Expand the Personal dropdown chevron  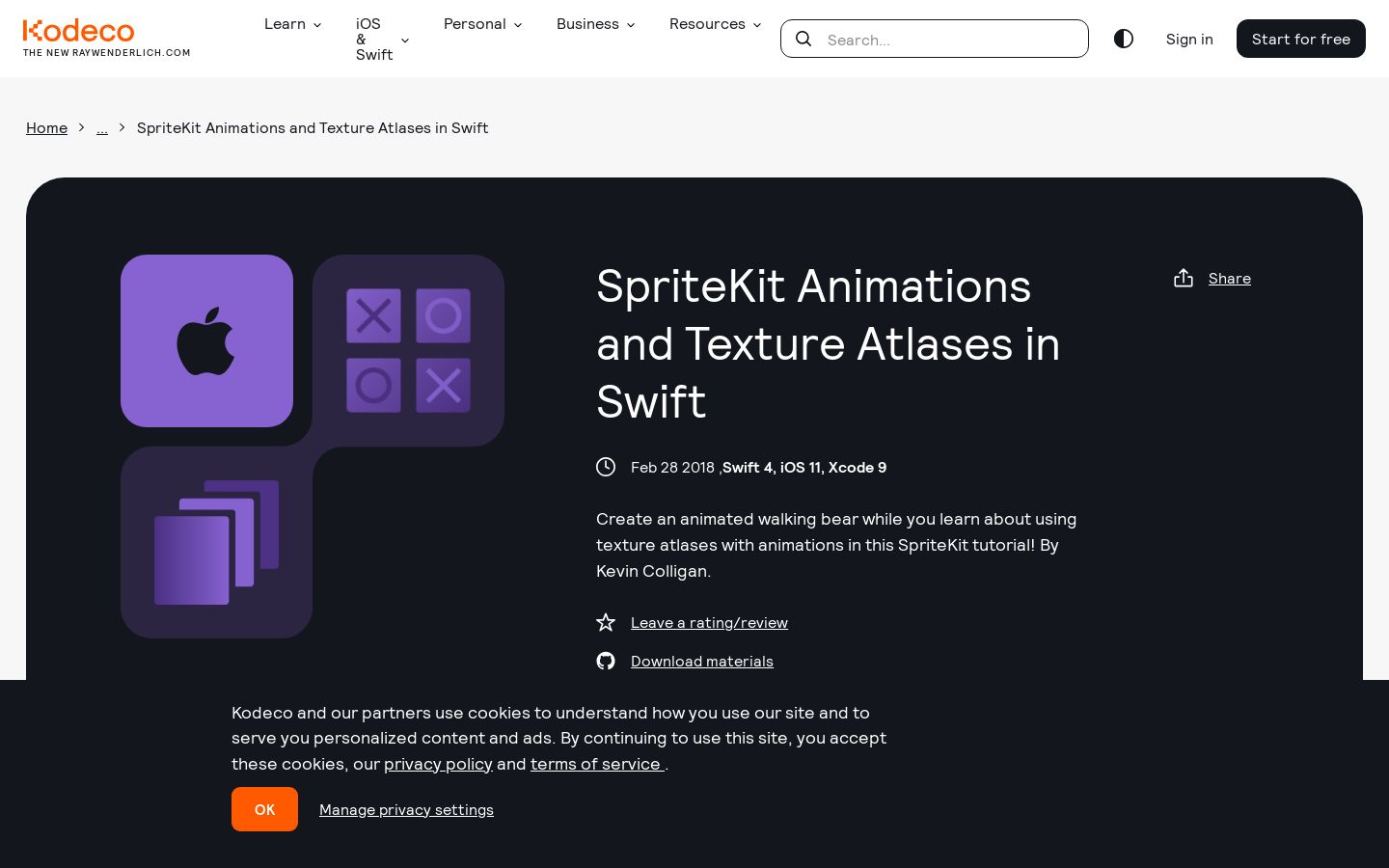517,25
